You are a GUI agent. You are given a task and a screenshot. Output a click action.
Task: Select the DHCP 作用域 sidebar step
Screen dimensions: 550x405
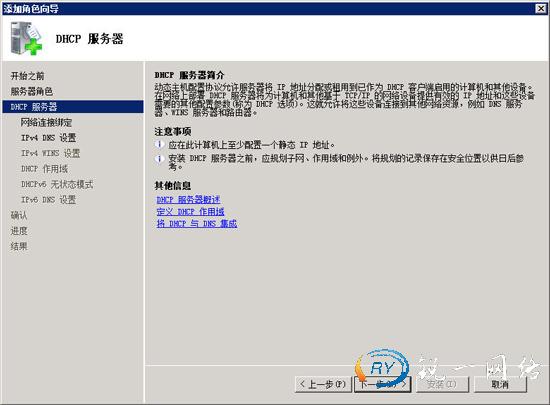pos(44,169)
